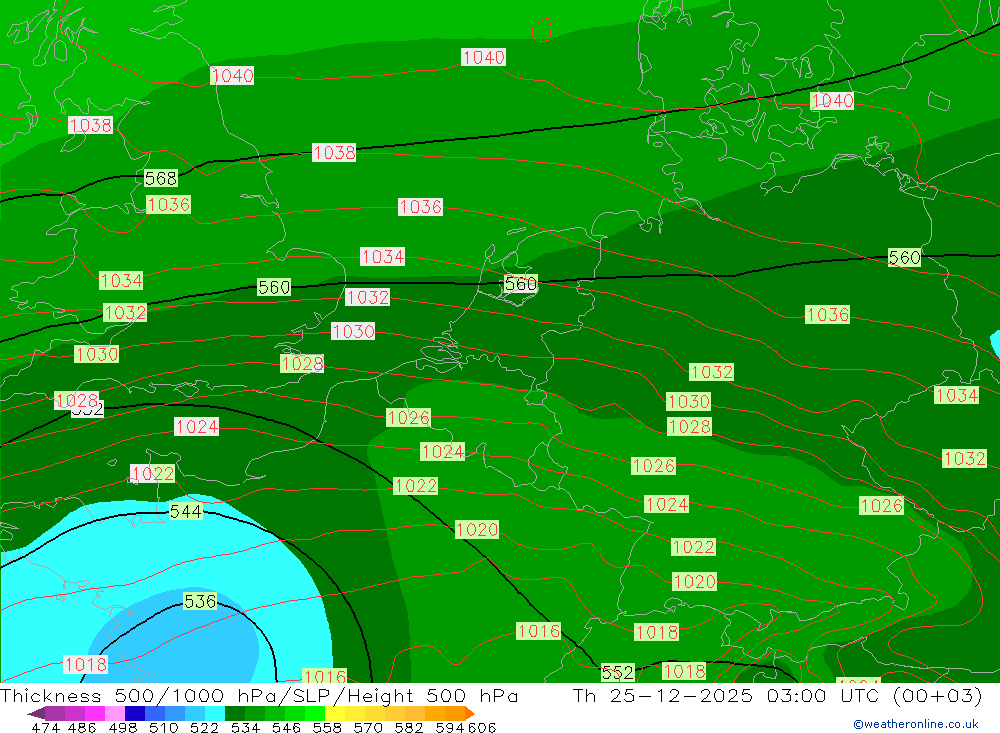Click the 498 legend scale value
The height and width of the screenshot is (733, 1000).
[x=121, y=728]
